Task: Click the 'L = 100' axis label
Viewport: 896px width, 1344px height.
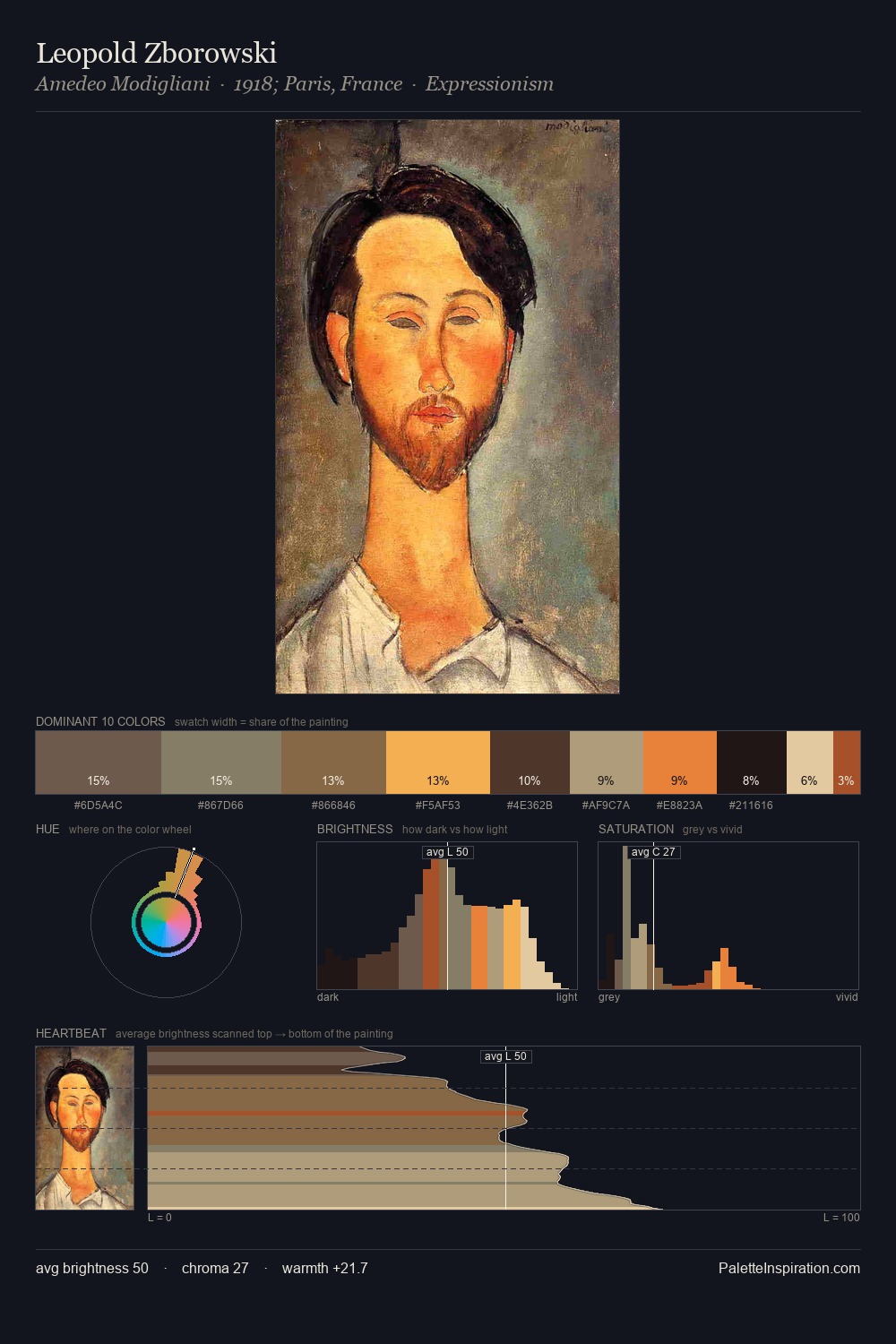Action: 841,1218
